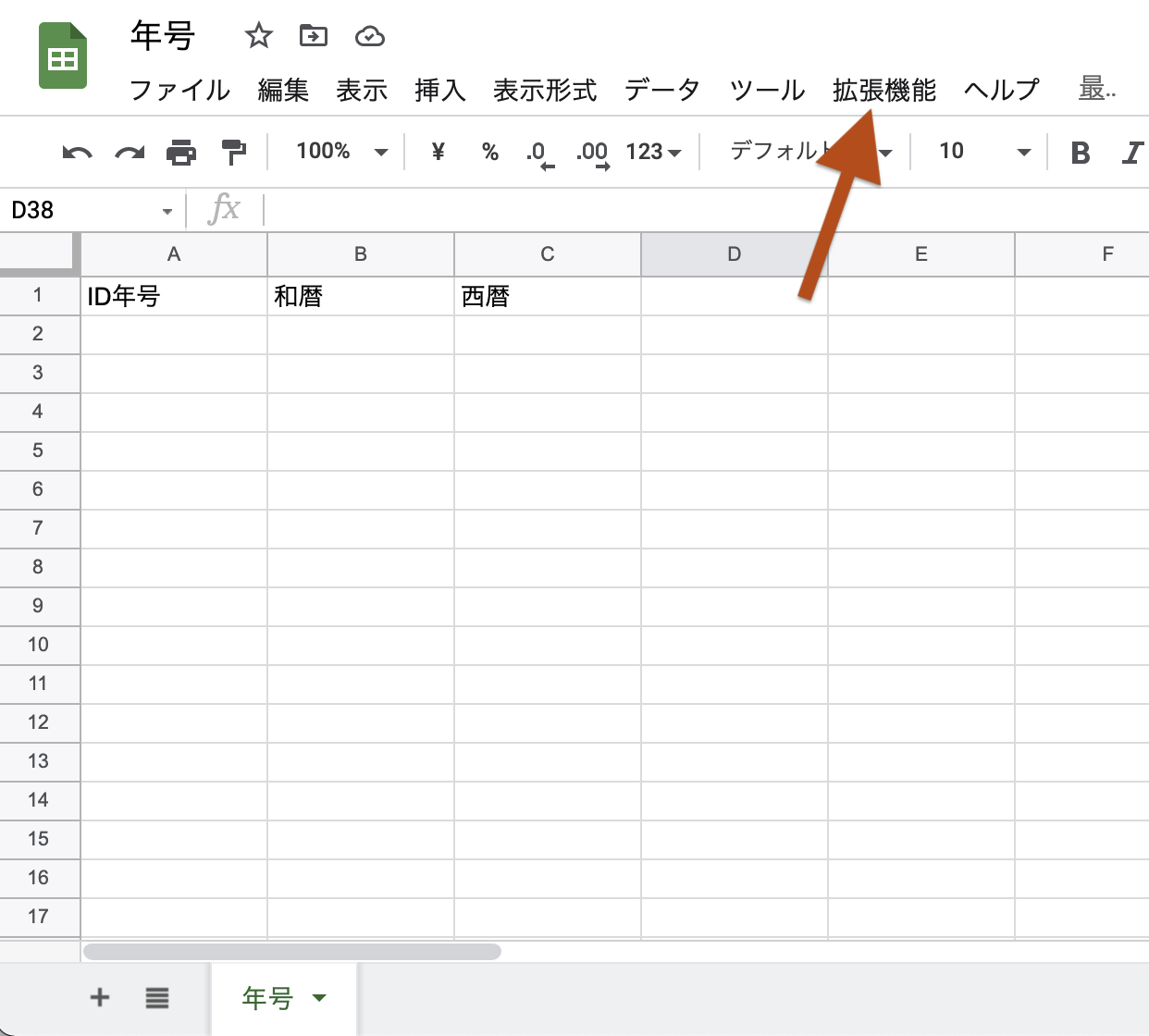Open the Google Sheets home icon
Screen dimensions: 1149x1036
pyautogui.click(x=63, y=57)
